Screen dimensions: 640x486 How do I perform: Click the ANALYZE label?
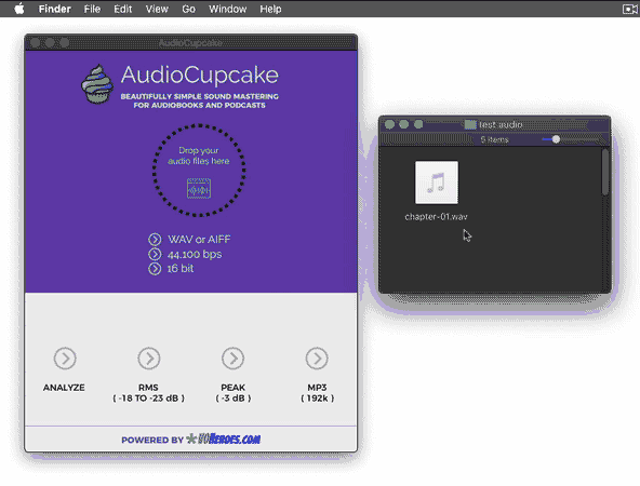click(x=64, y=387)
